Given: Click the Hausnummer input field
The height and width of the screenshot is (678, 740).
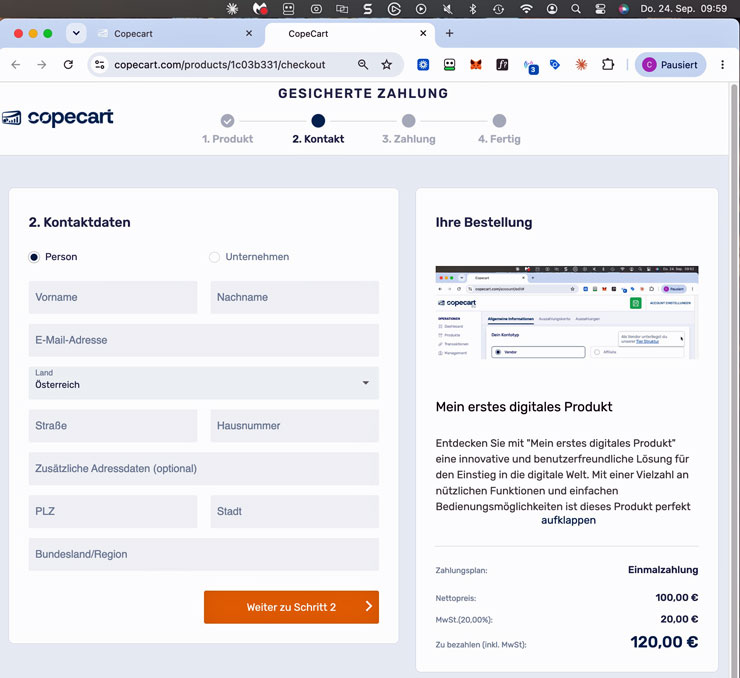Looking at the screenshot, I should (294, 426).
